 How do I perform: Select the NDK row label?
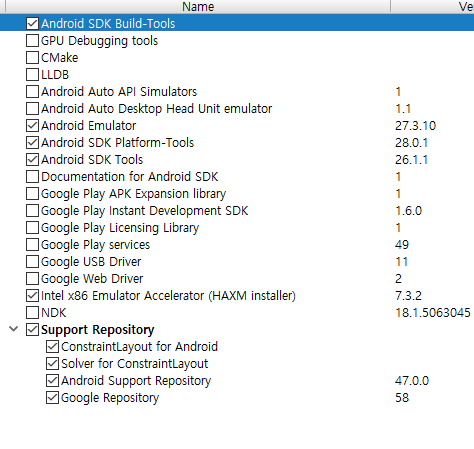[53, 313]
